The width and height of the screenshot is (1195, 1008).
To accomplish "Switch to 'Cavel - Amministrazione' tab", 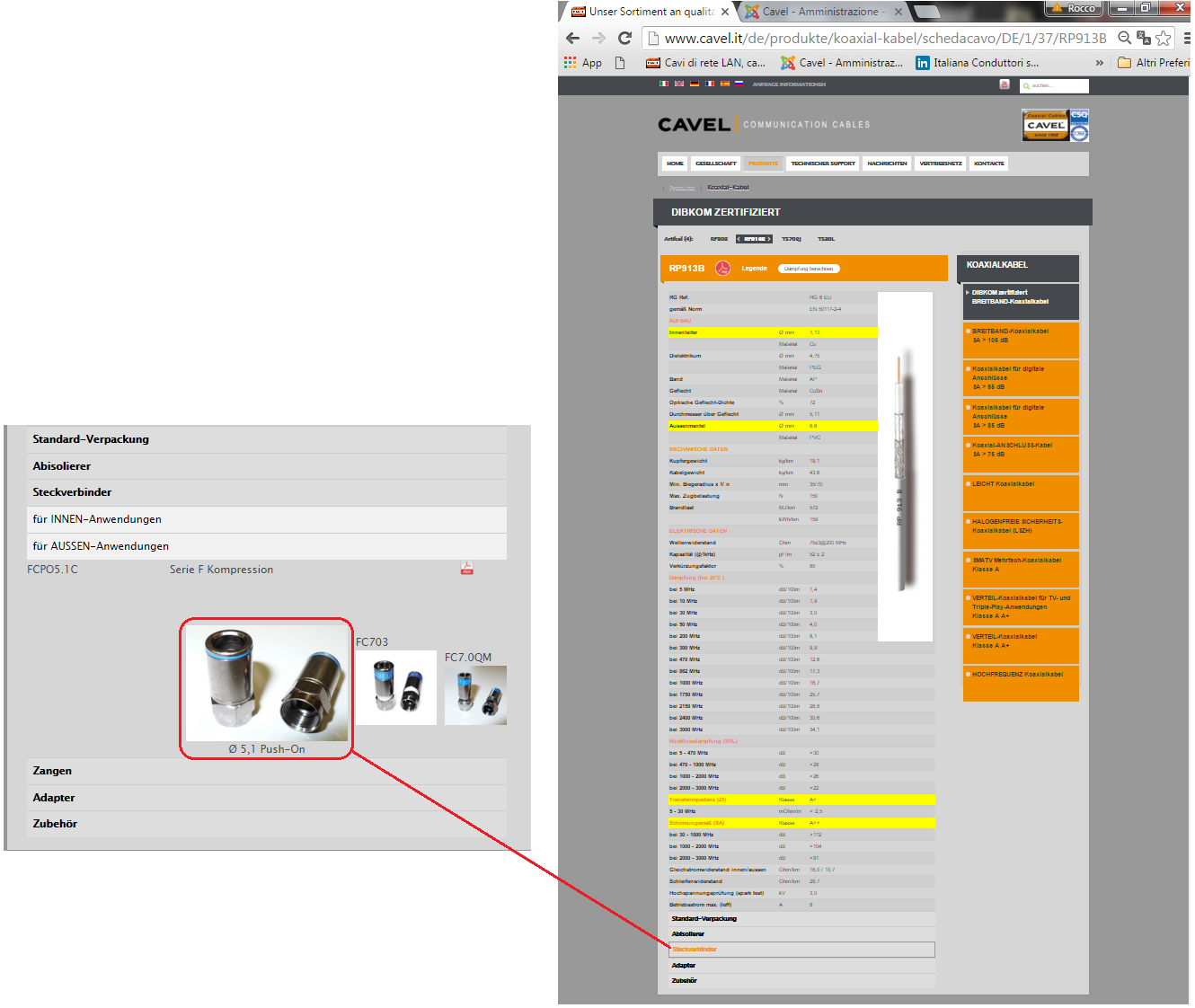I will [x=815, y=12].
